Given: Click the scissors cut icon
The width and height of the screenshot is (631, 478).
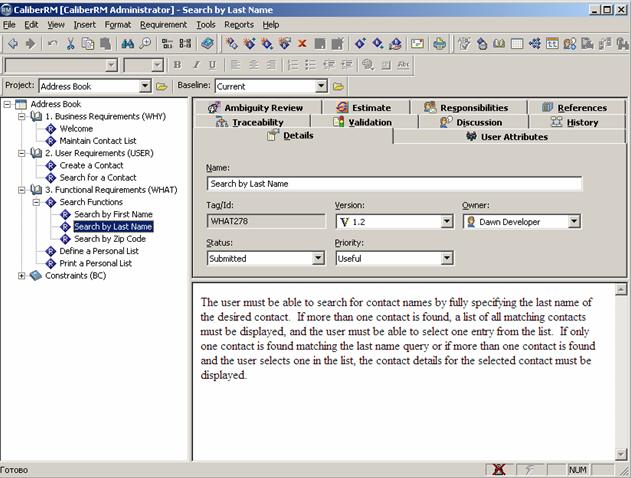Looking at the screenshot, I should click(70, 43).
